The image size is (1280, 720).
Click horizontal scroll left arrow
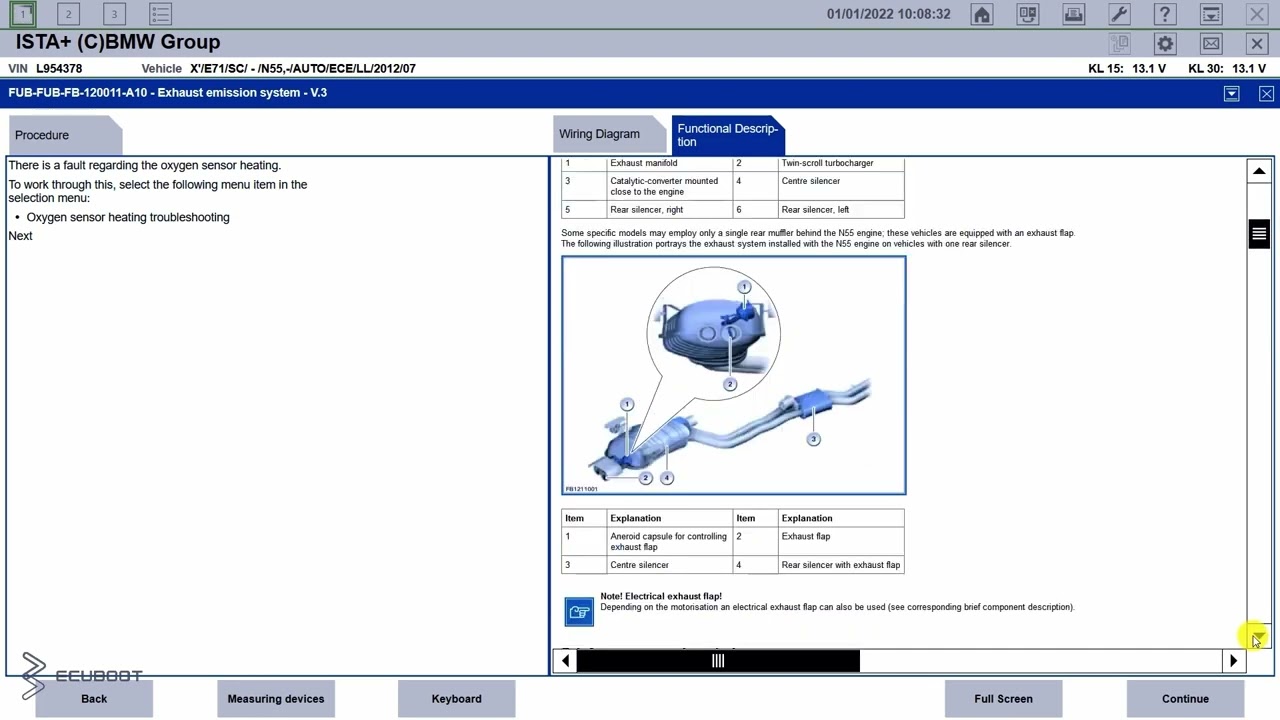point(566,660)
